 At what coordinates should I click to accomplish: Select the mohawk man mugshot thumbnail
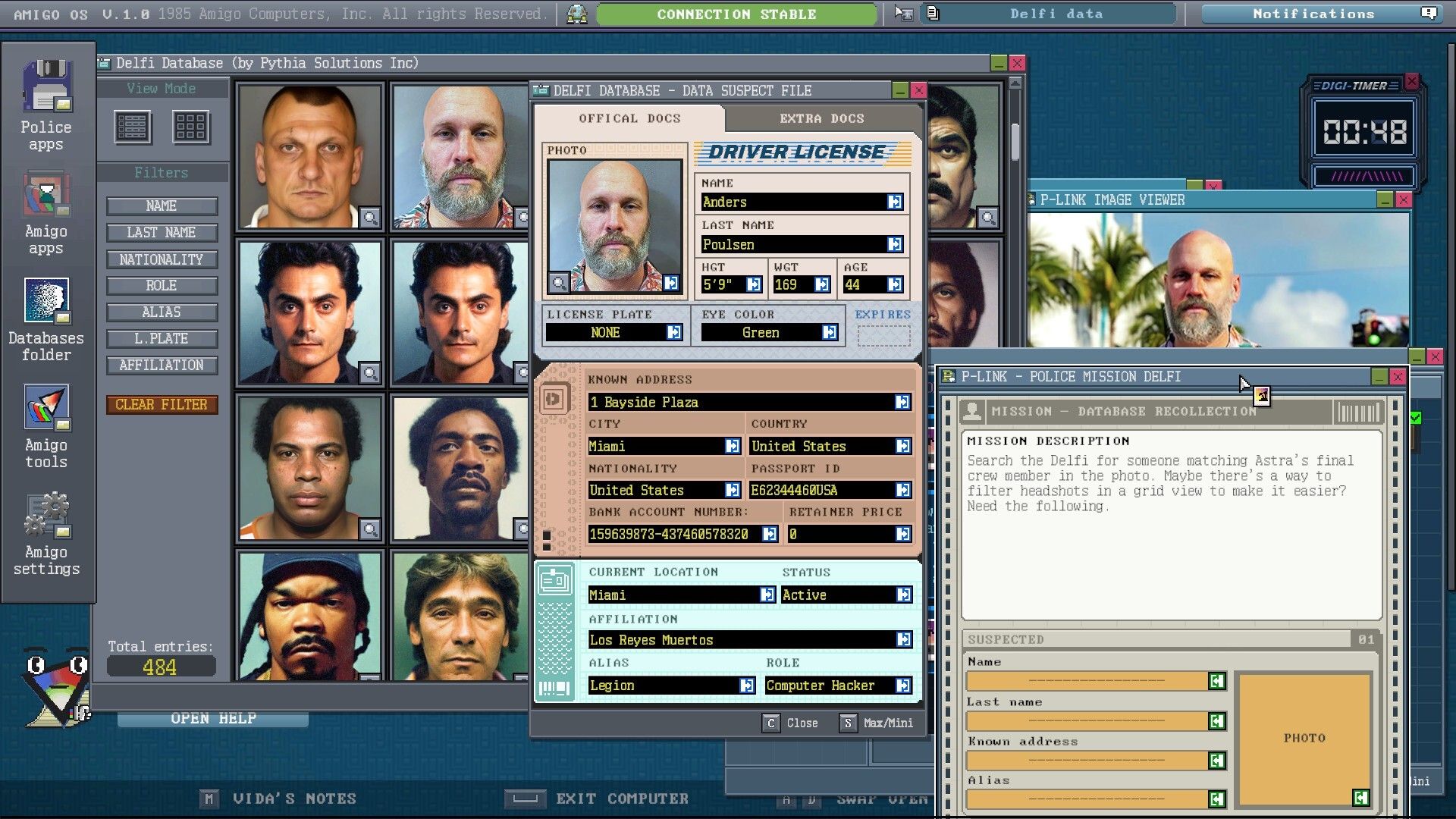coord(310,157)
